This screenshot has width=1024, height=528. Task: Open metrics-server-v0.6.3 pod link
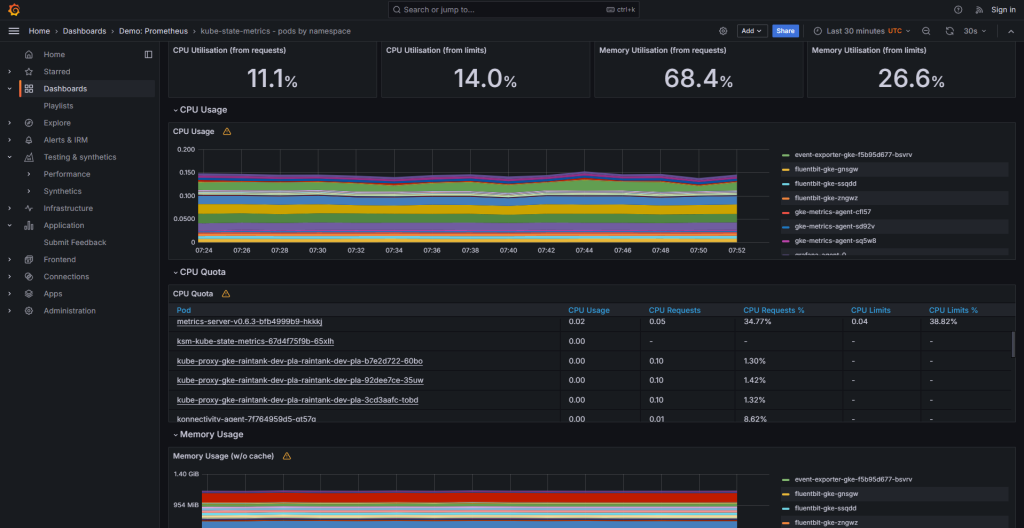(249, 322)
